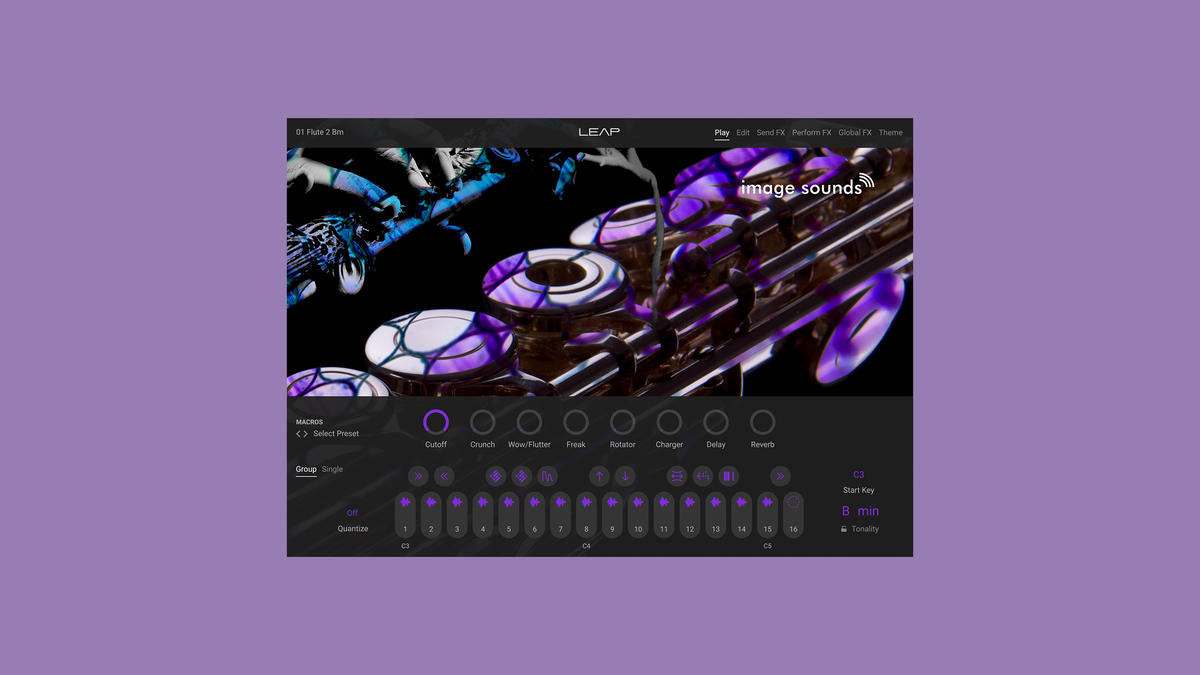Image resolution: width=1200 pixels, height=675 pixels.
Task: Trigger sample pad 11
Action: pyautogui.click(x=664, y=515)
